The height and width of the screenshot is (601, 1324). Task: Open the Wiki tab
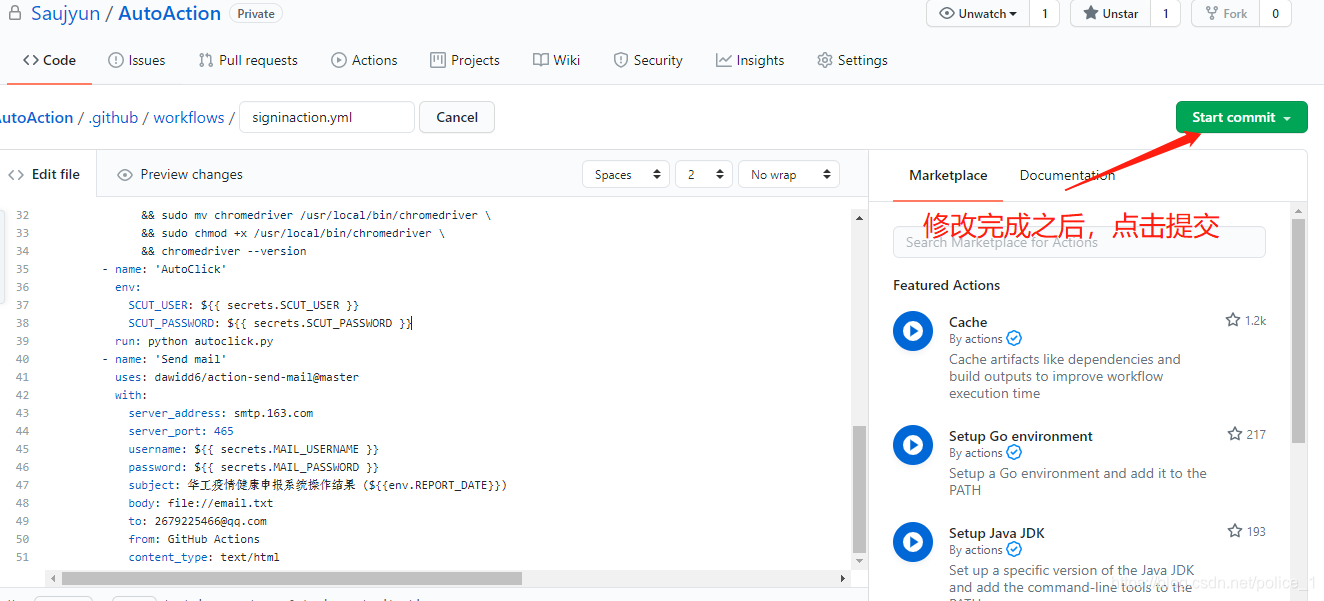tap(556, 60)
